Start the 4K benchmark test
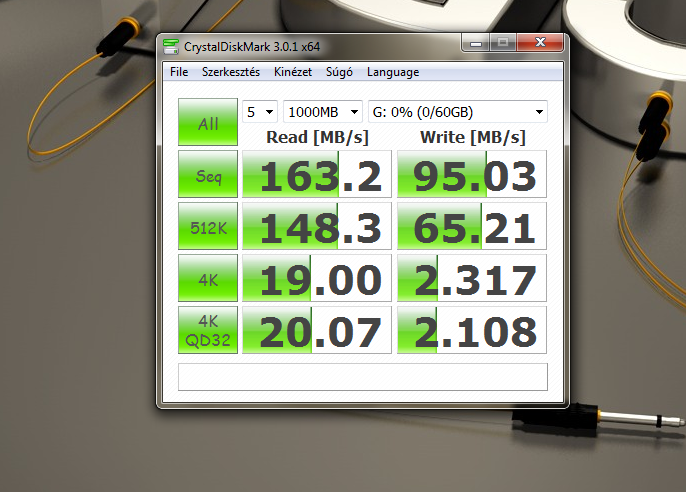The width and height of the screenshot is (688, 498). pyautogui.click(x=208, y=278)
